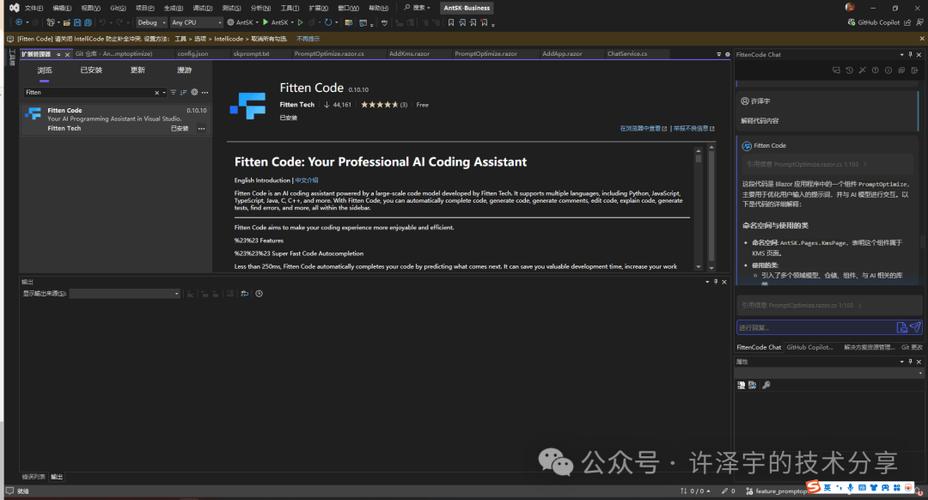
Task: Clear the Fitten search text
Action: point(157,93)
